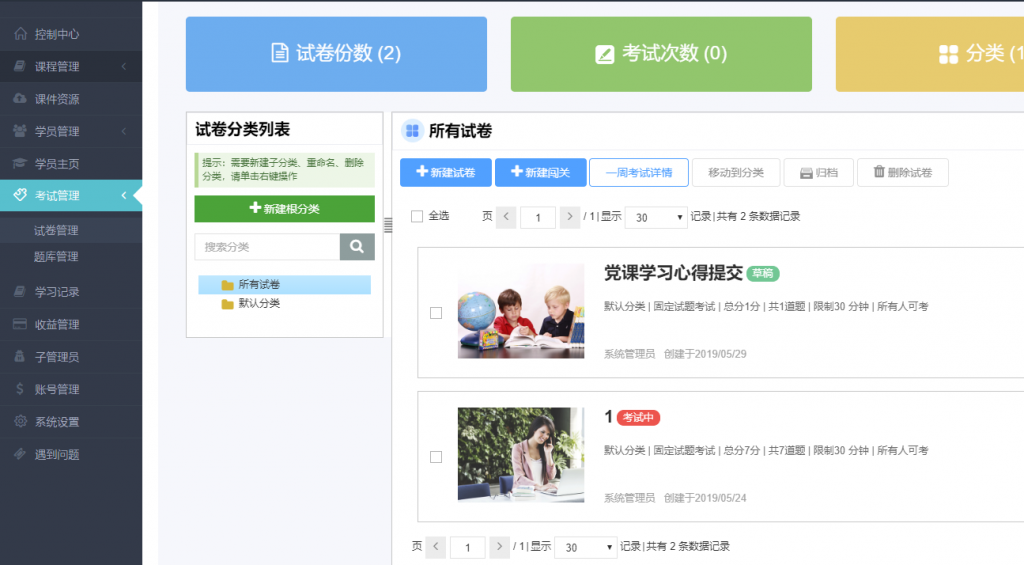
Task: Check the box for exam titled 1
Action: 436,457
